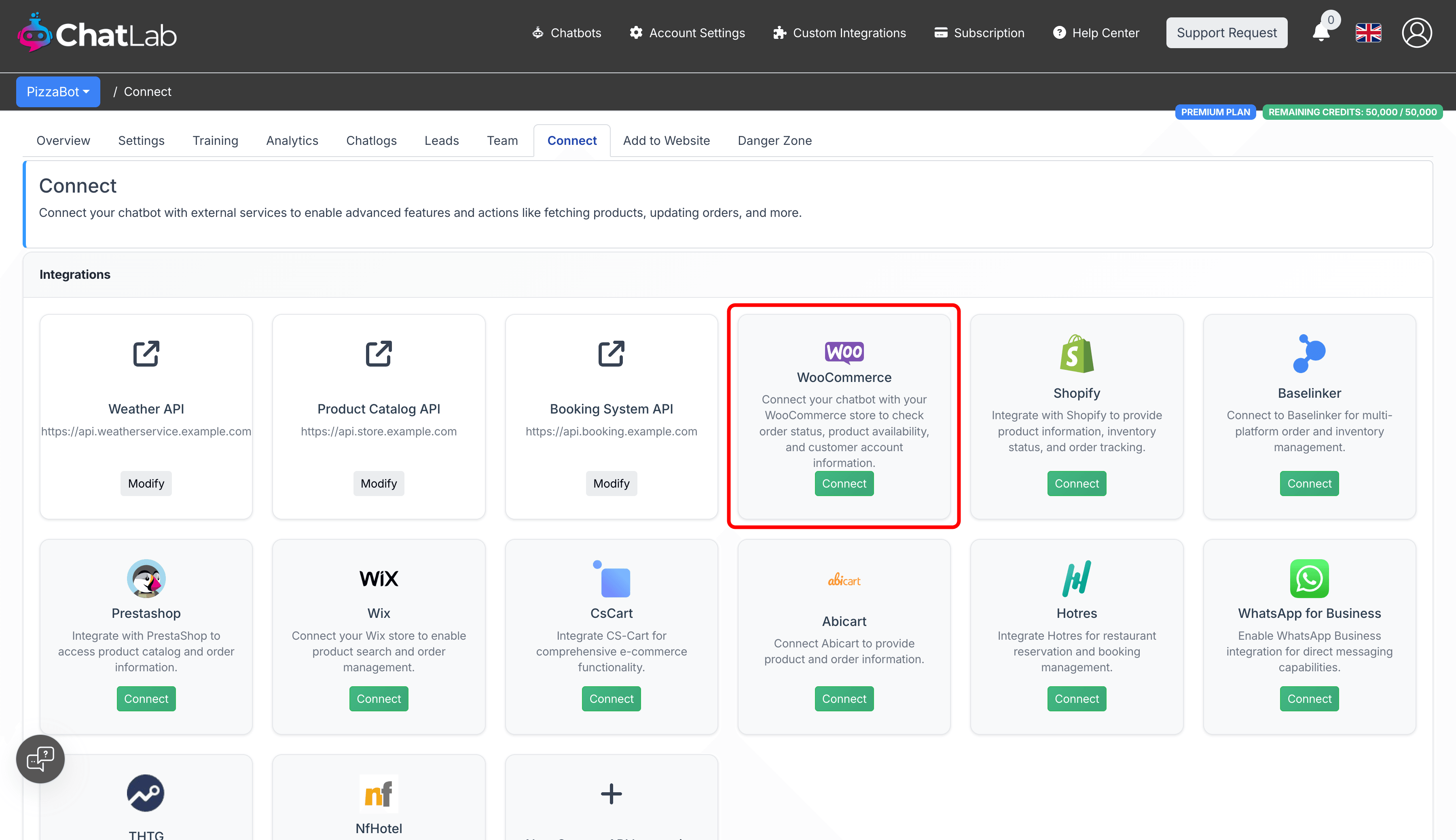The height and width of the screenshot is (840, 1456).
Task: Expand the PizzaBot chatbot dropdown
Action: tap(58, 92)
